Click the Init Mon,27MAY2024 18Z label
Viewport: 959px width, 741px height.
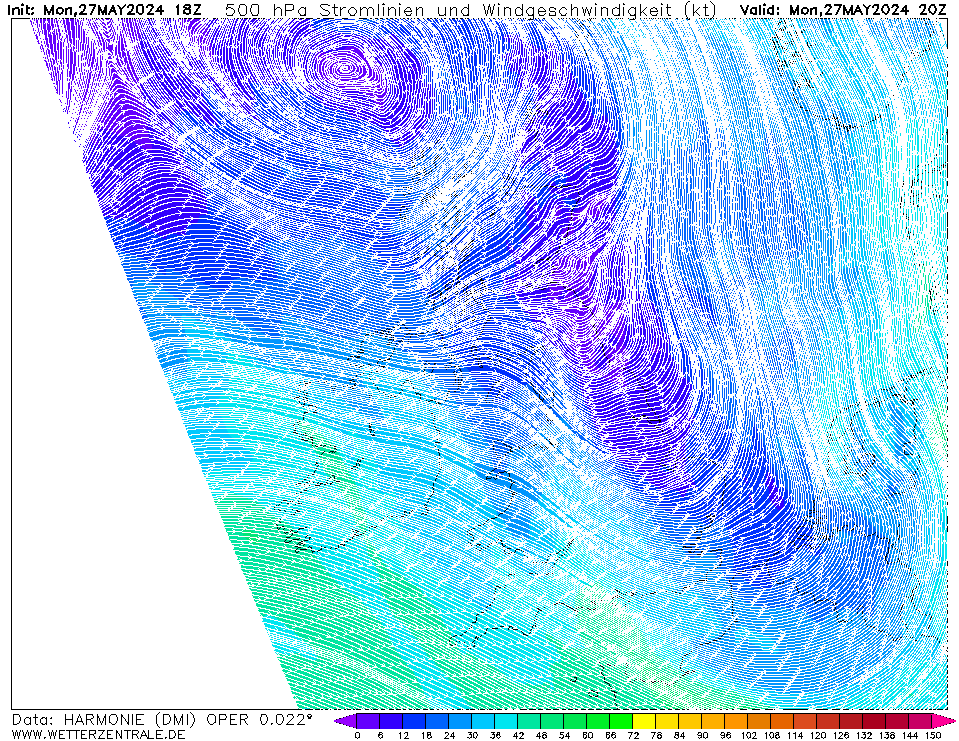104,10
